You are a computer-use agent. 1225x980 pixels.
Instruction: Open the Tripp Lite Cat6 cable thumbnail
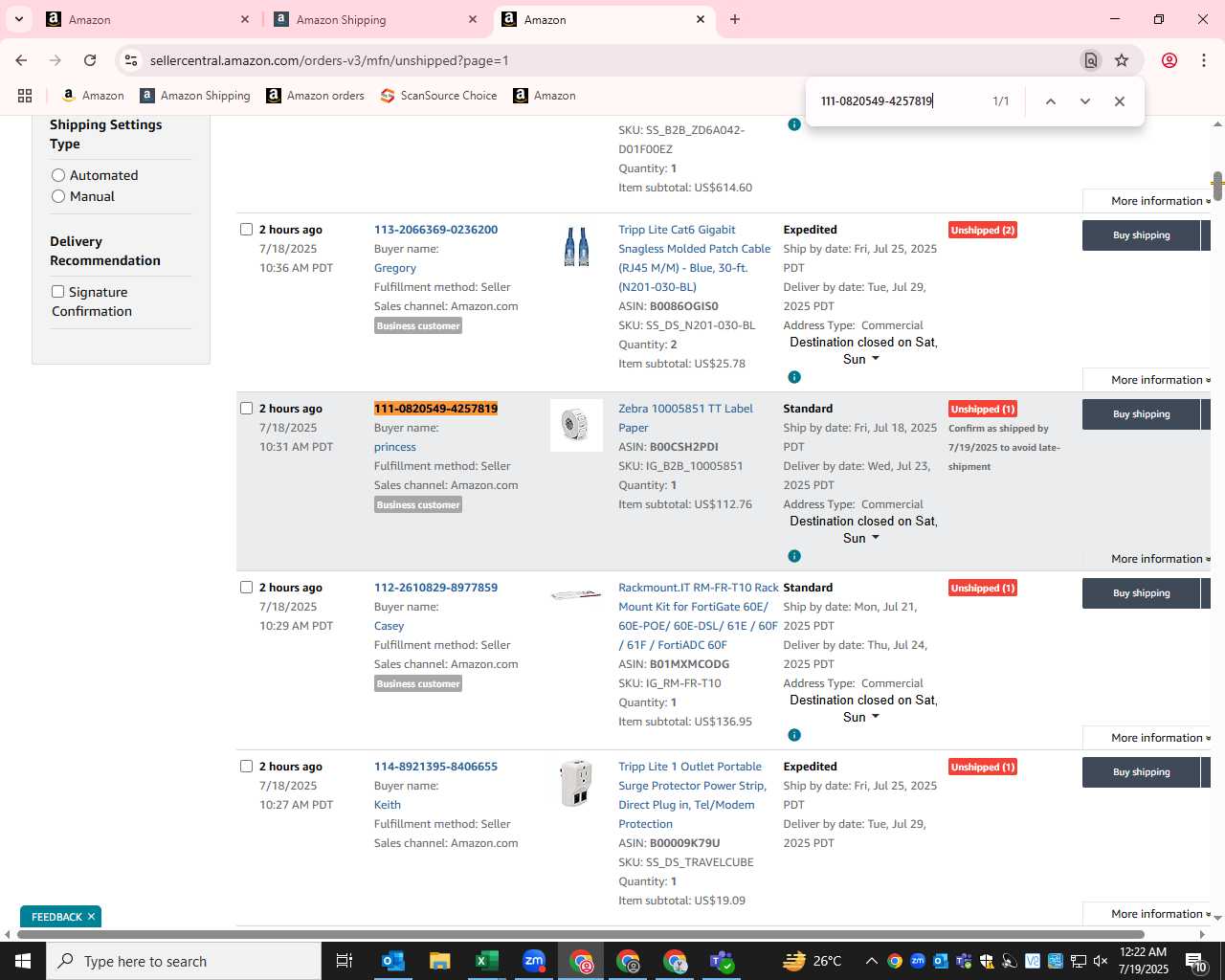point(576,247)
